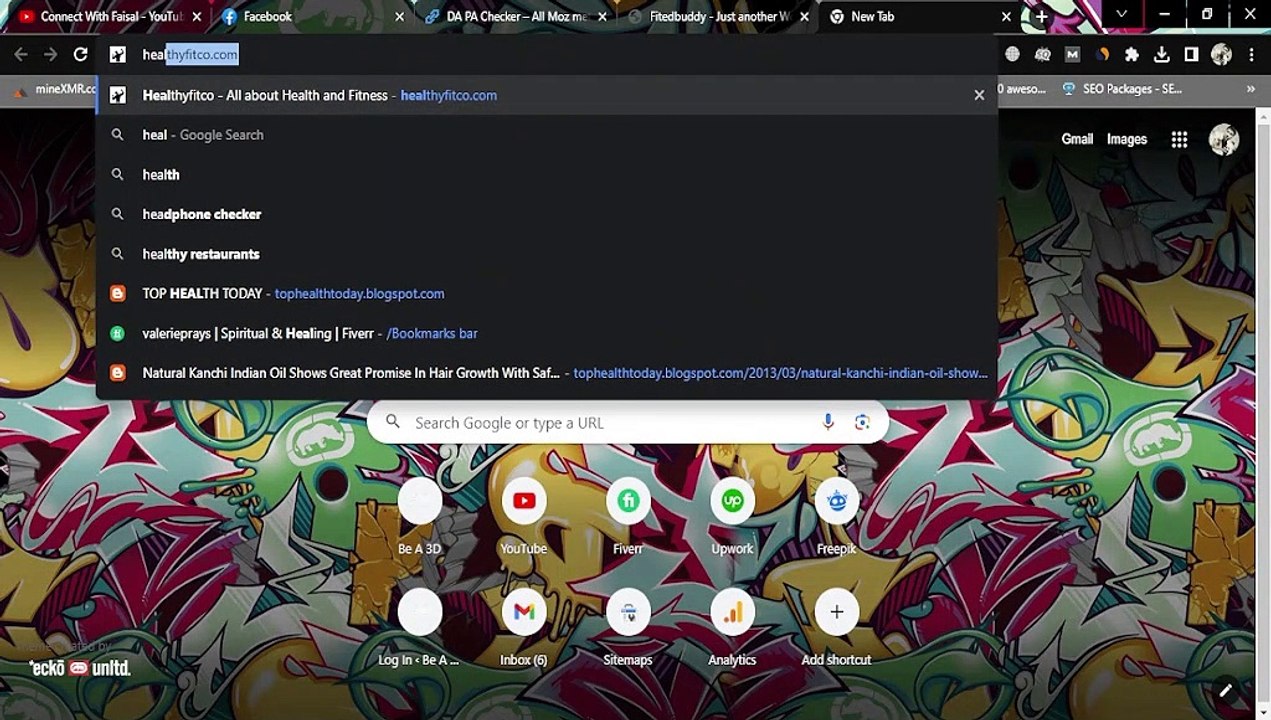Click the Google search box

tap(628, 422)
